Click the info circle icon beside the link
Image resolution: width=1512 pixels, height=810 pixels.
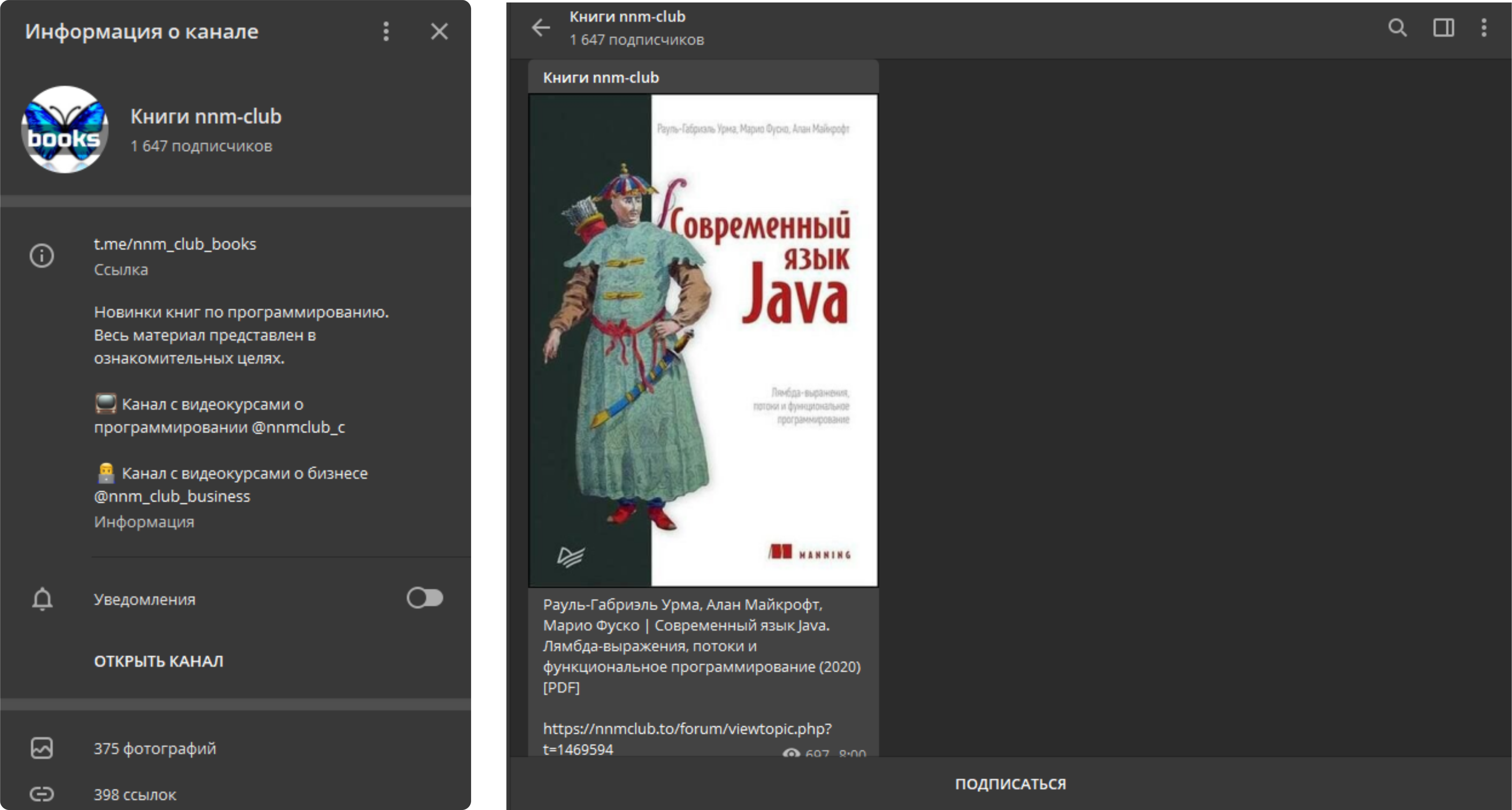click(x=42, y=256)
